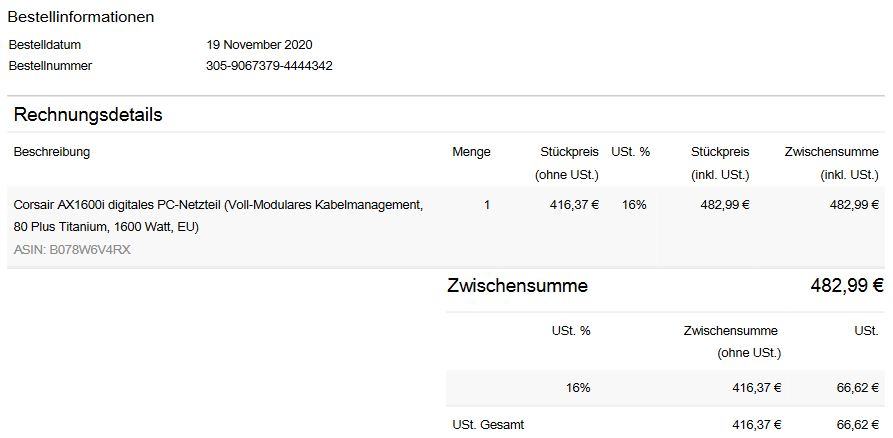Click the ASIN B078W6V4RX text
Viewport: 893px width, 438px height.
point(72,249)
